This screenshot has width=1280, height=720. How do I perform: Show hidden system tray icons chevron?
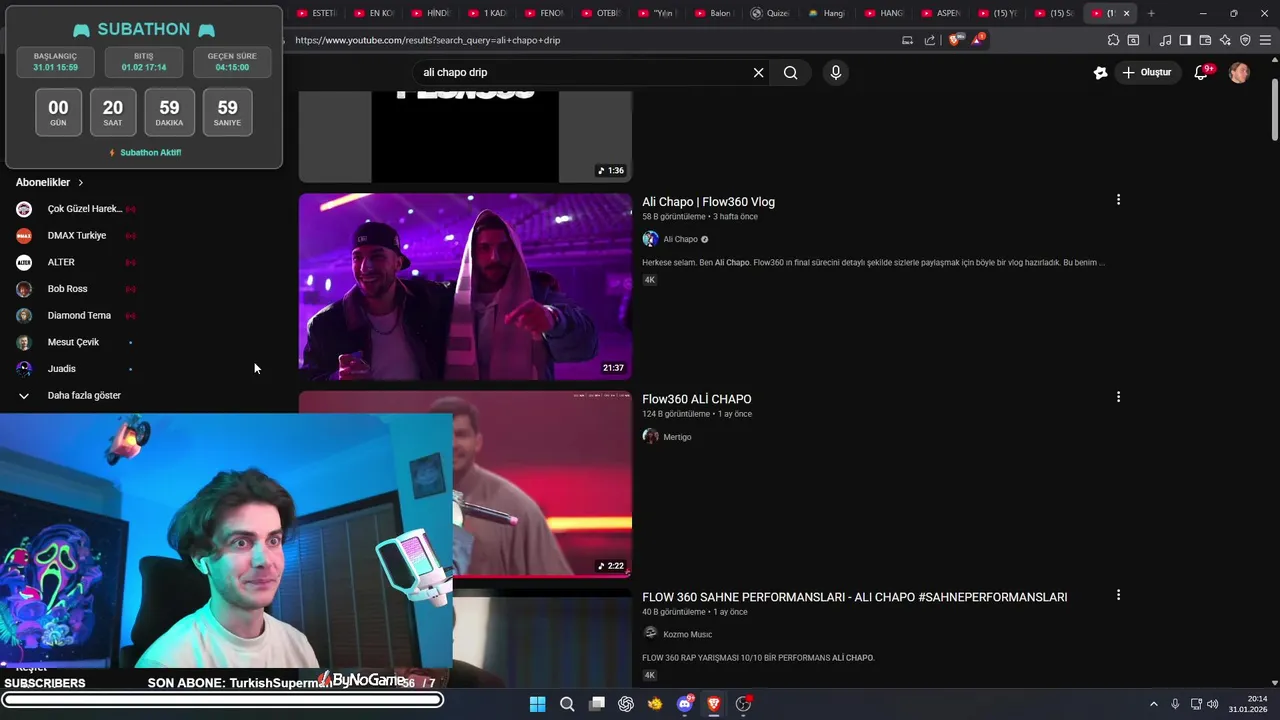[1153, 704]
